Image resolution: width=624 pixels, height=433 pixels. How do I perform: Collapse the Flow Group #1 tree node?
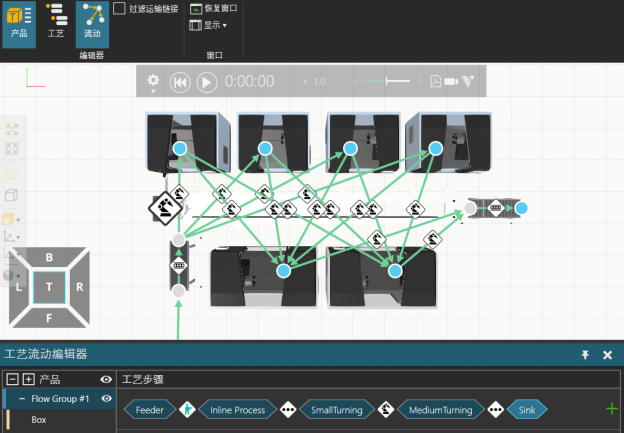[x=22, y=399]
